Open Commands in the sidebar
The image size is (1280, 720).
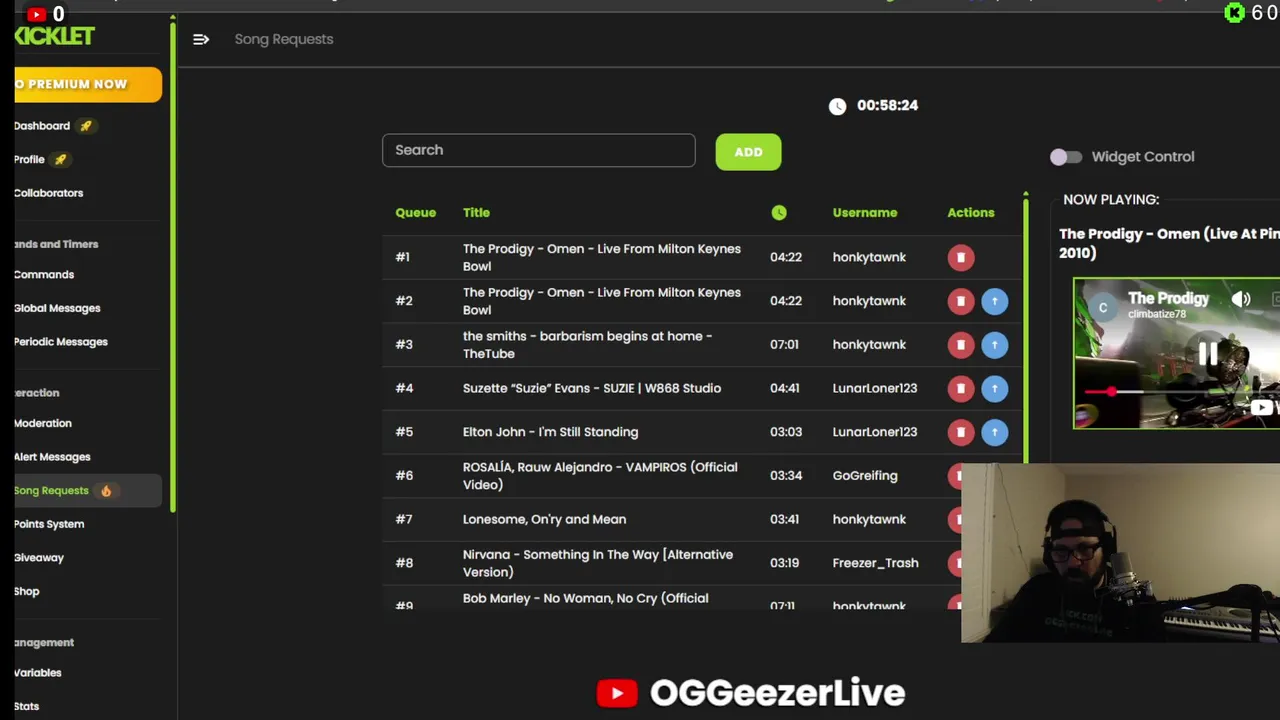44,275
